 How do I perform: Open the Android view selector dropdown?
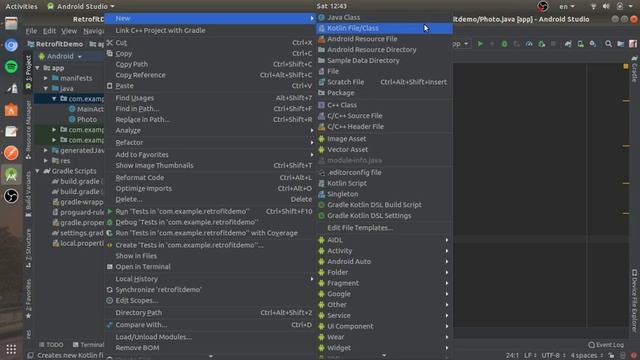point(60,56)
